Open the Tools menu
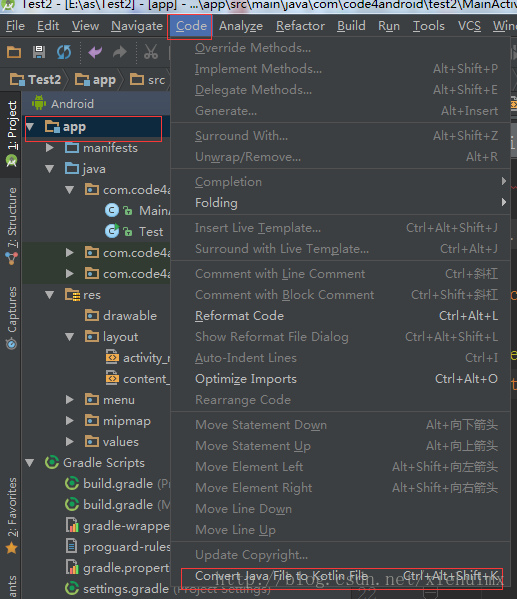The width and height of the screenshot is (517, 599). (429, 26)
